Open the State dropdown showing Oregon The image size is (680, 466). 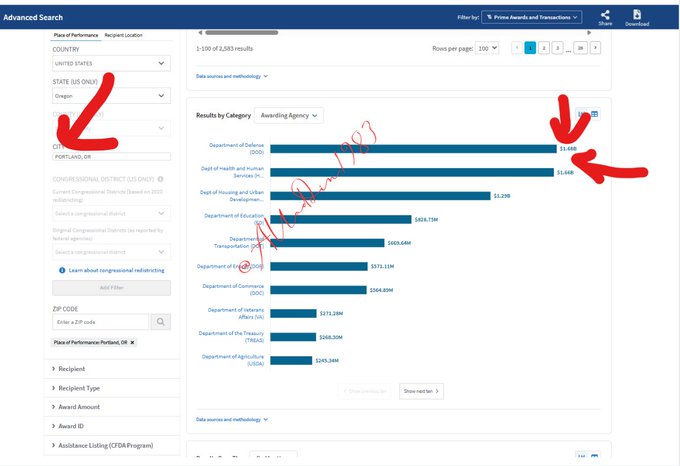[x=111, y=96]
